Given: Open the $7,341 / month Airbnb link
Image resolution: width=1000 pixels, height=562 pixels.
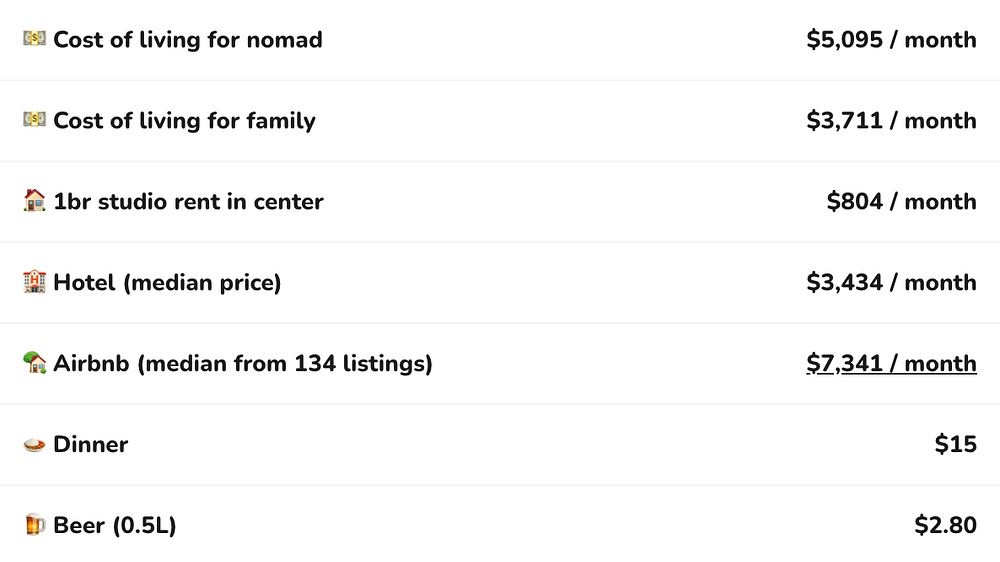Looking at the screenshot, I should point(891,364).
